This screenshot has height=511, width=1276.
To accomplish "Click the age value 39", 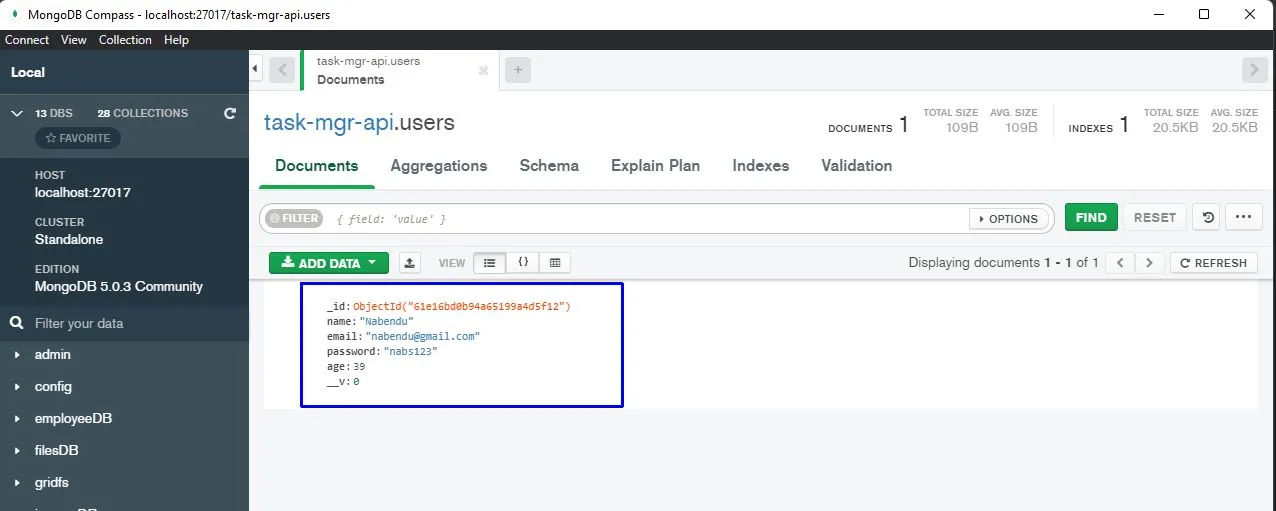I will (359, 367).
